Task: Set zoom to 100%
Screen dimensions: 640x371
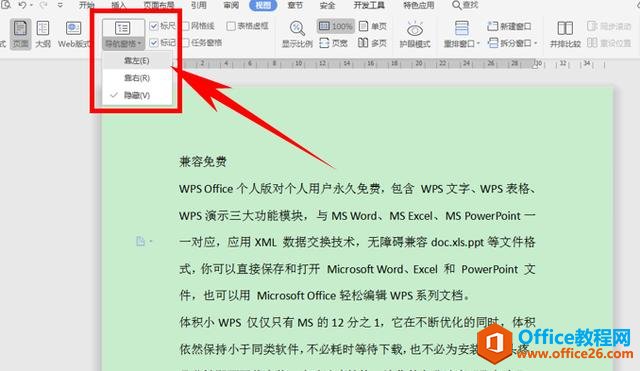Action: coord(336,27)
